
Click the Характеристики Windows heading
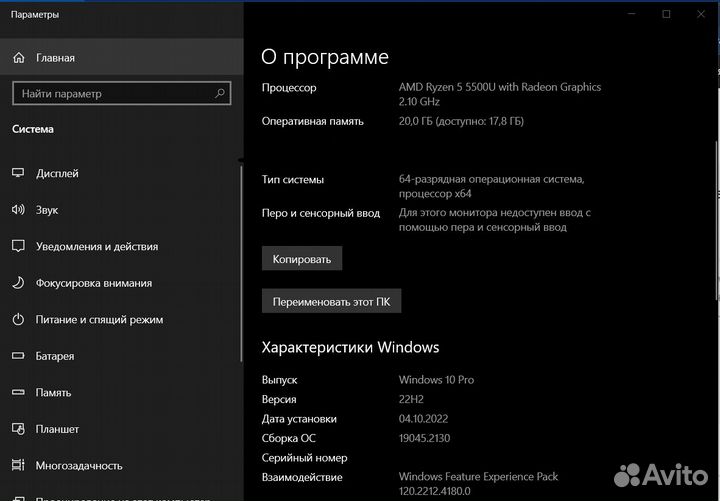pos(350,347)
